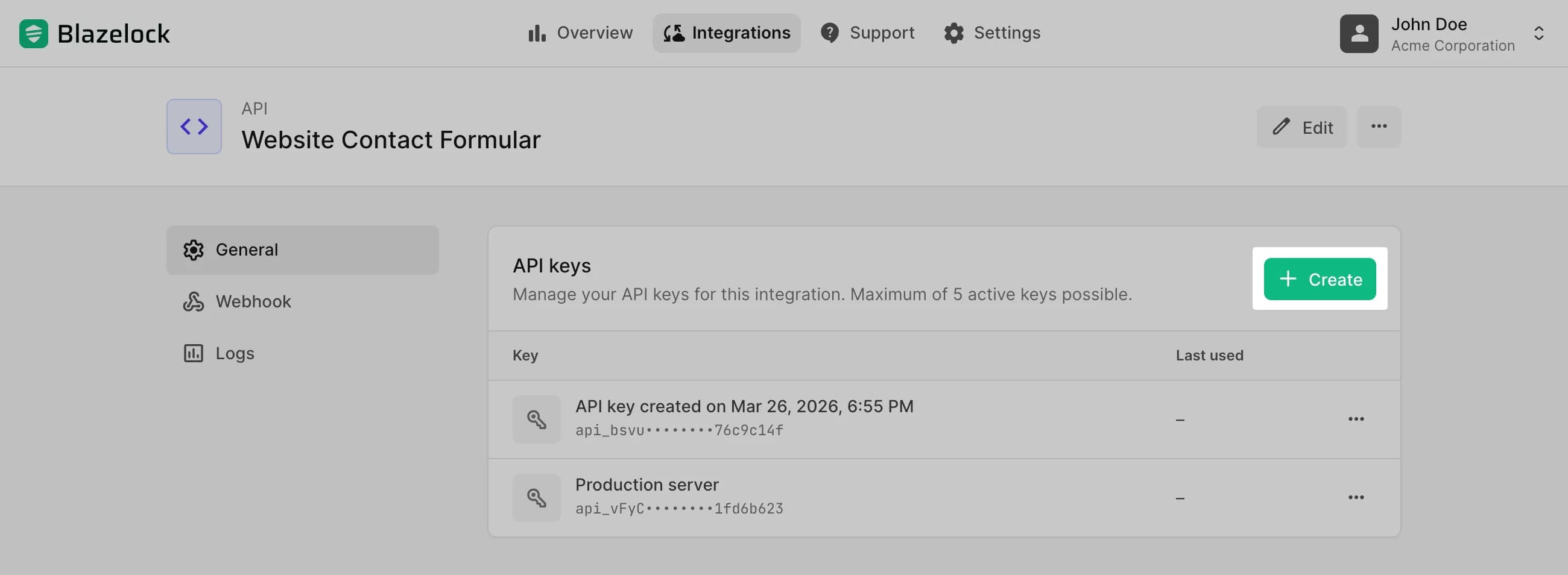Click the Edit button
This screenshot has width=1568, height=575.
(x=1302, y=127)
